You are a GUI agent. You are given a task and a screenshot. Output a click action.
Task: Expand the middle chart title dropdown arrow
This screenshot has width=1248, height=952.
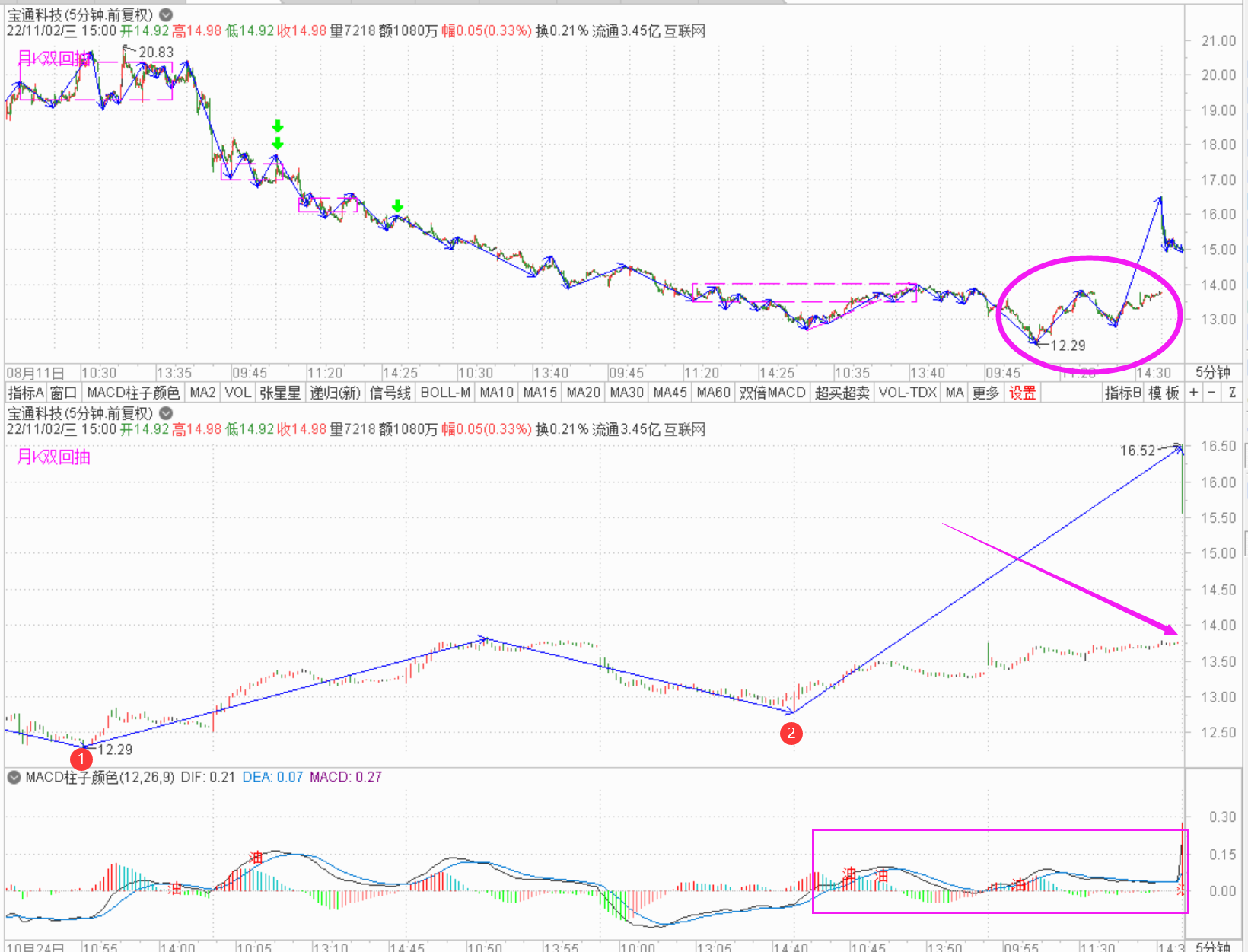coord(165,413)
